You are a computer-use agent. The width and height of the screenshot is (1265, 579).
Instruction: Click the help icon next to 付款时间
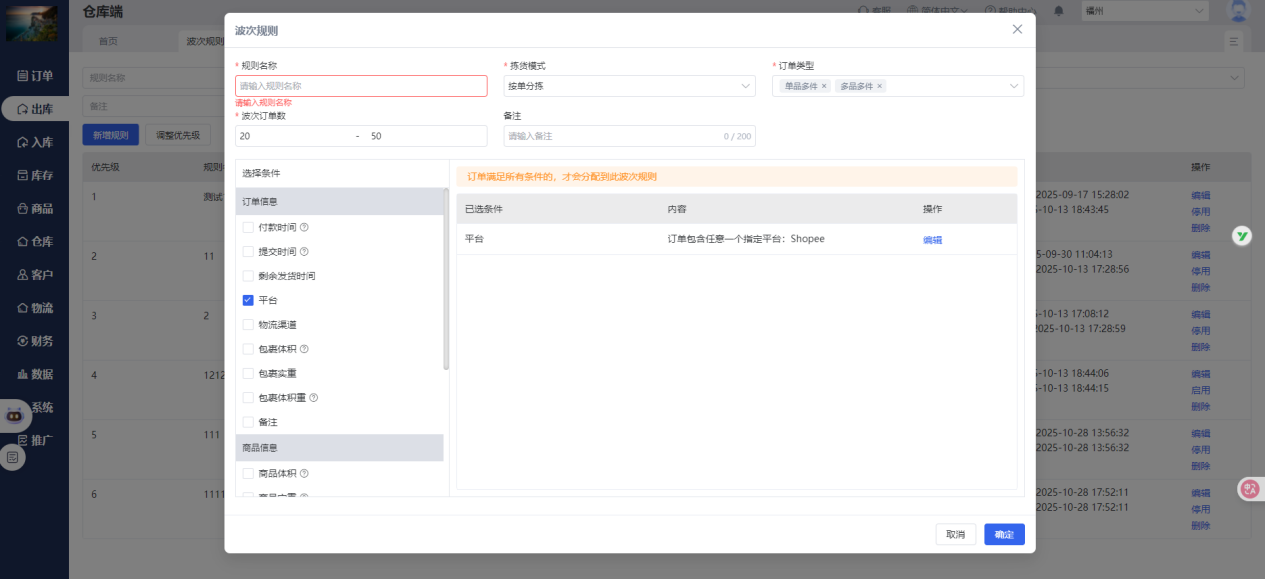[x=304, y=228]
